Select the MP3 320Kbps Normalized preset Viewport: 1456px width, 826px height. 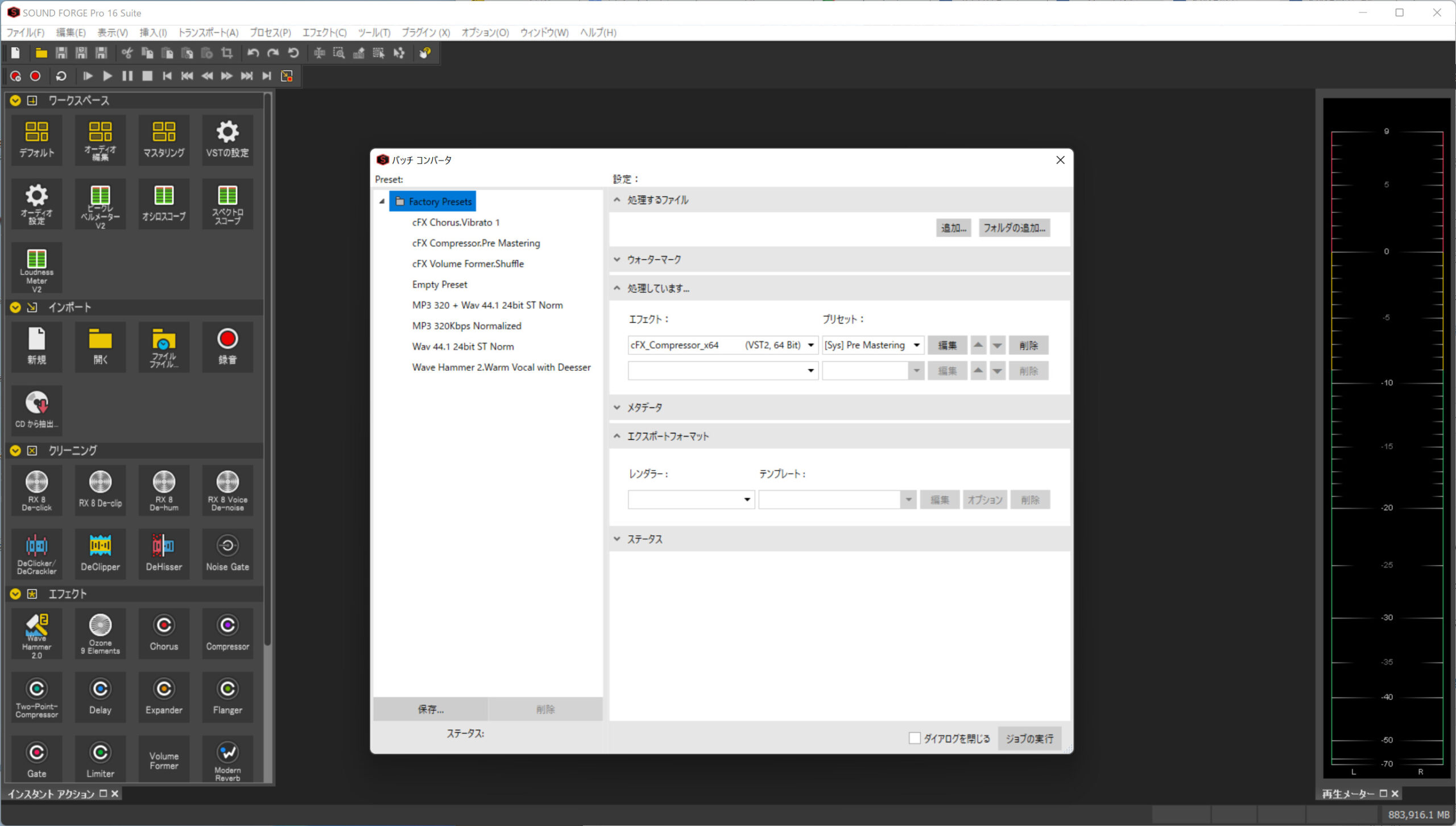click(x=466, y=325)
